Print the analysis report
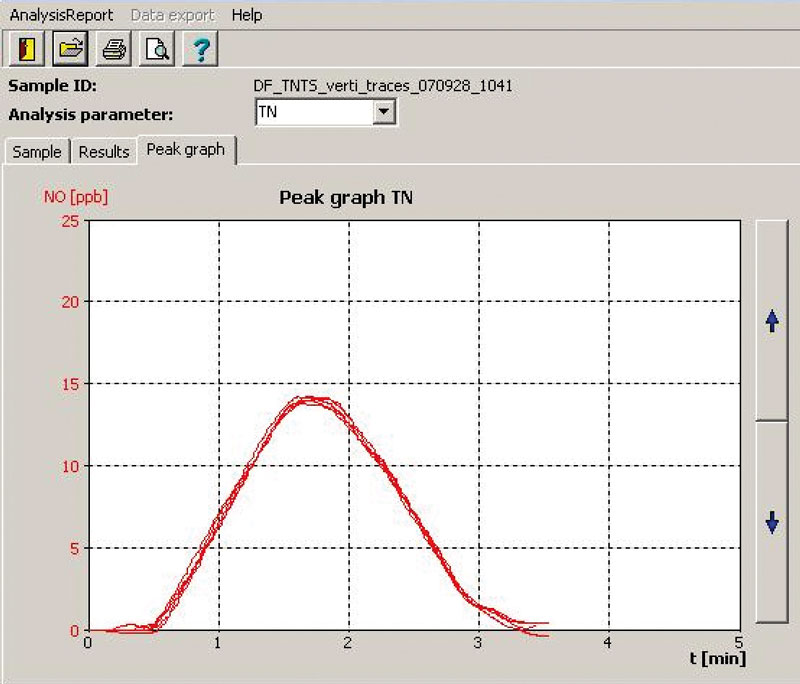Screen dimensions: 800x684 tap(114, 49)
